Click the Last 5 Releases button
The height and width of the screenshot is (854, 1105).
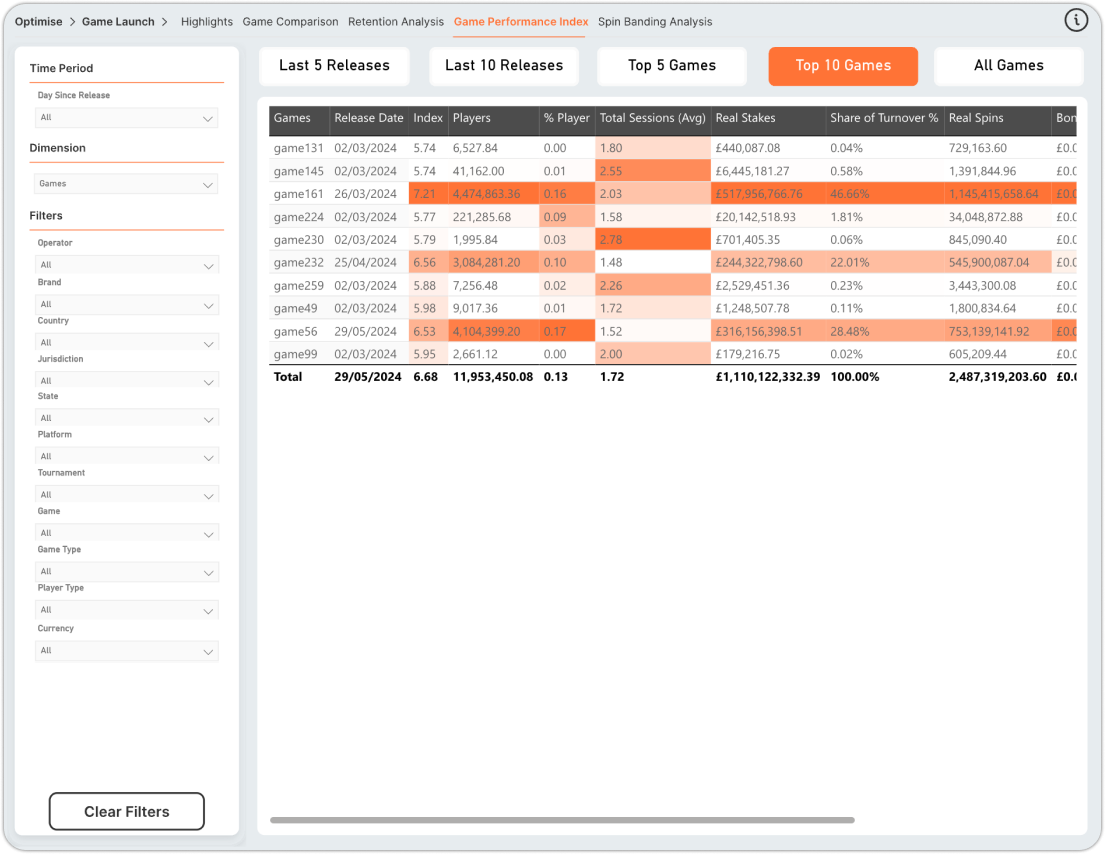[334, 66]
